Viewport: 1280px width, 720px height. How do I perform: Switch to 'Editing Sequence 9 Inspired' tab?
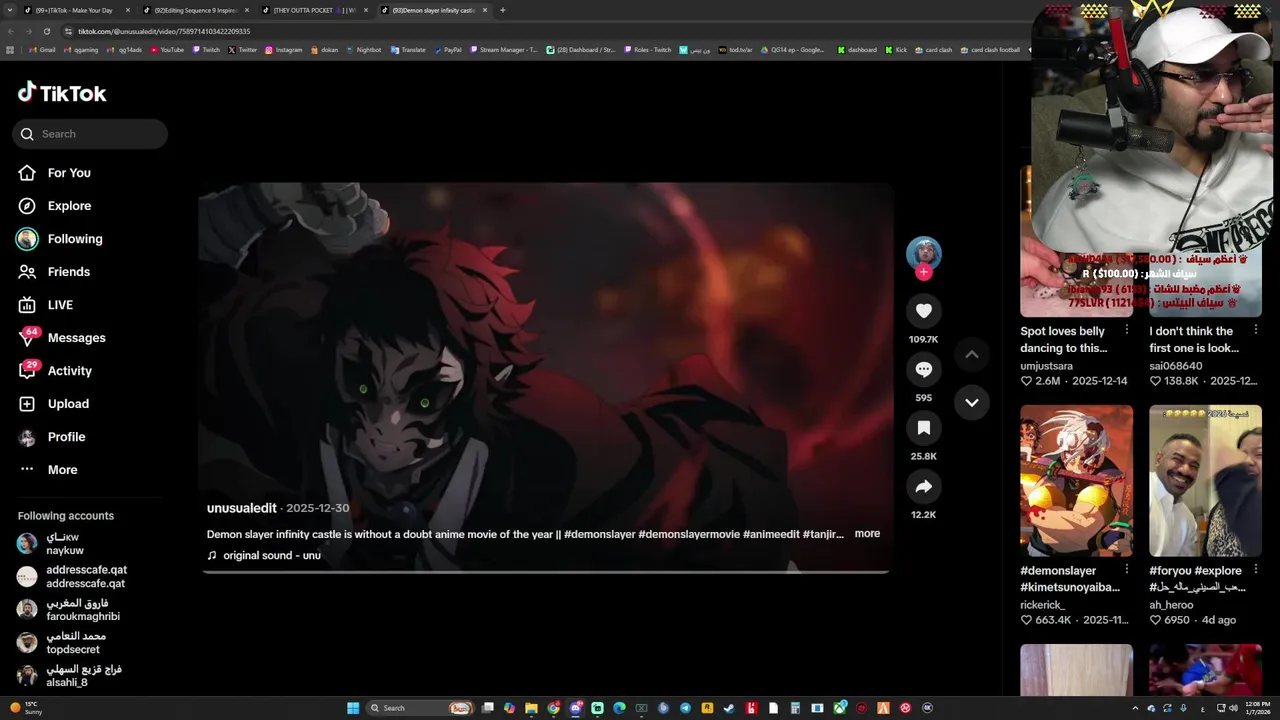tap(195, 10)
